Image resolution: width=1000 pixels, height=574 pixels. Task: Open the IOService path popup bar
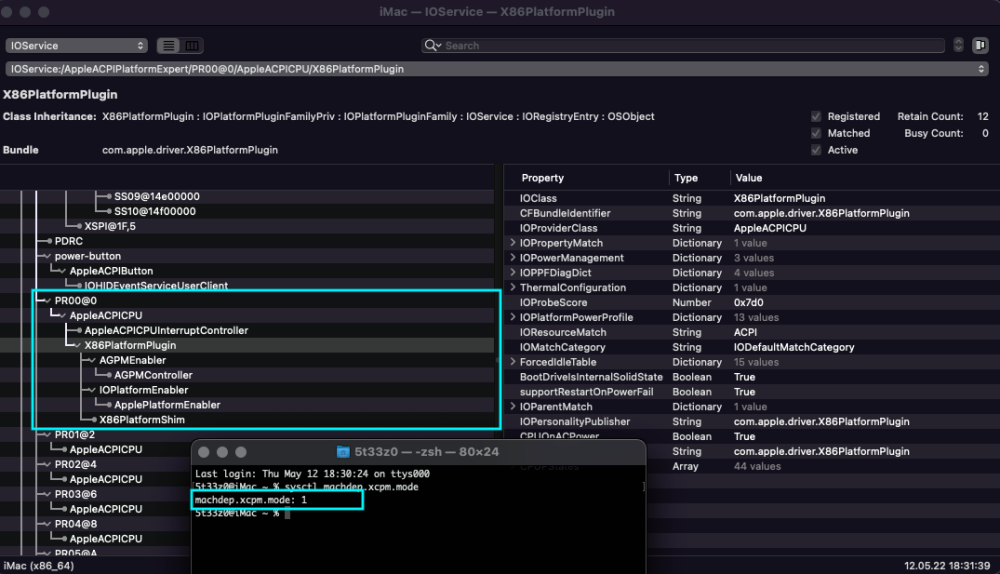point(497,69)
